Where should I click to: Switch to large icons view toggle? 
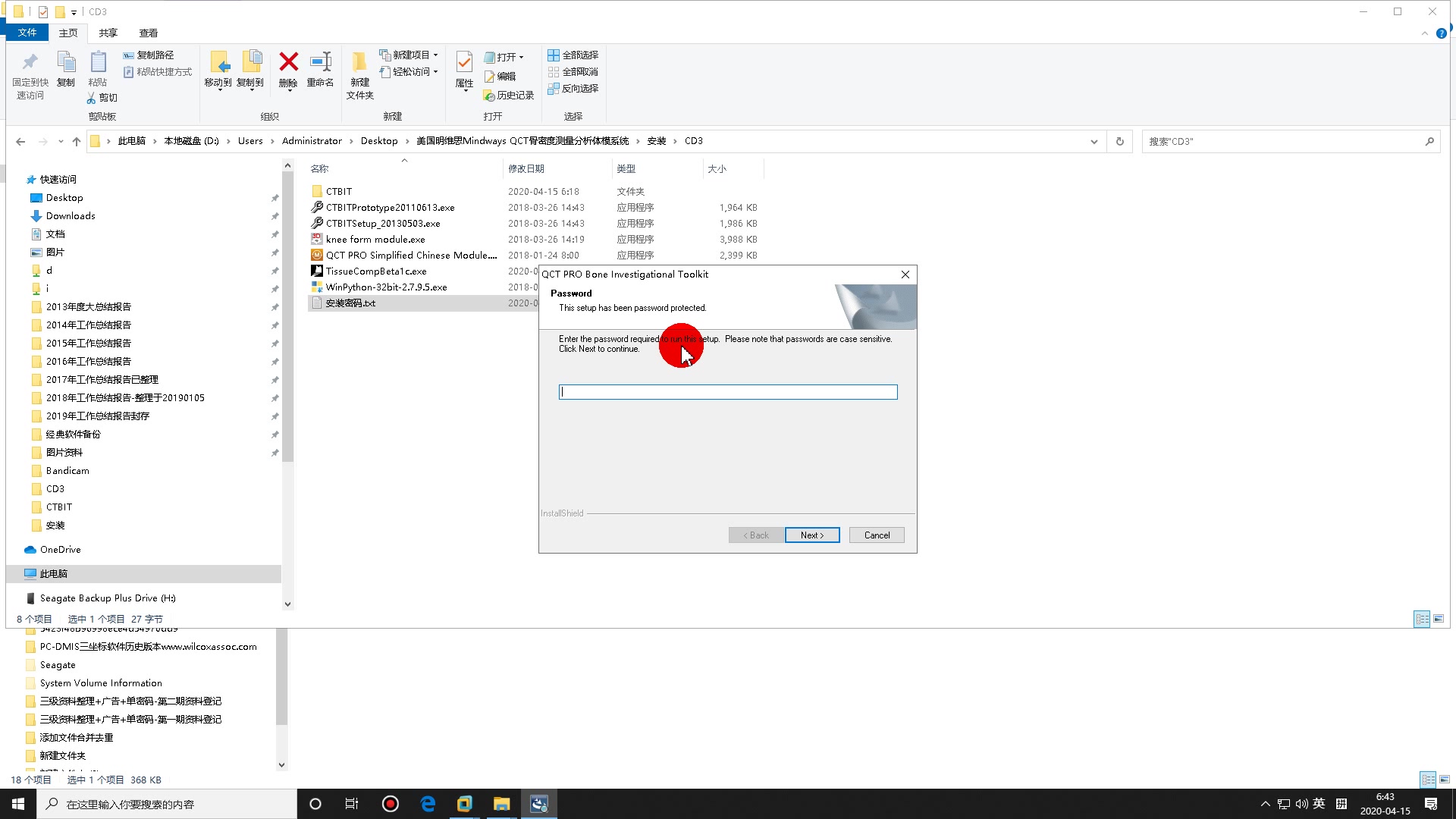pos(1439,619)
